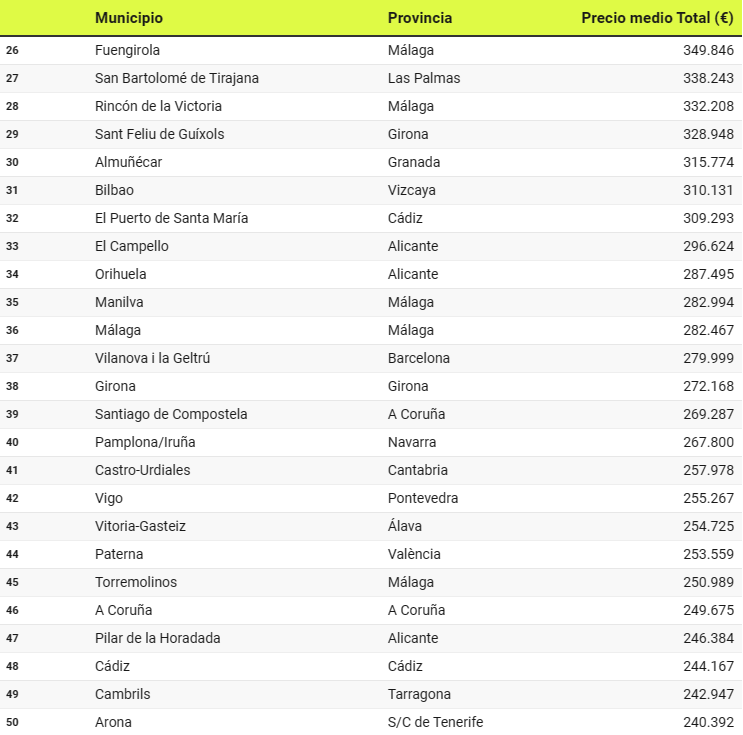This screenshot has height=735, width=743.
Task: Select El Puerto de Santa María
Action: point(172,218)
